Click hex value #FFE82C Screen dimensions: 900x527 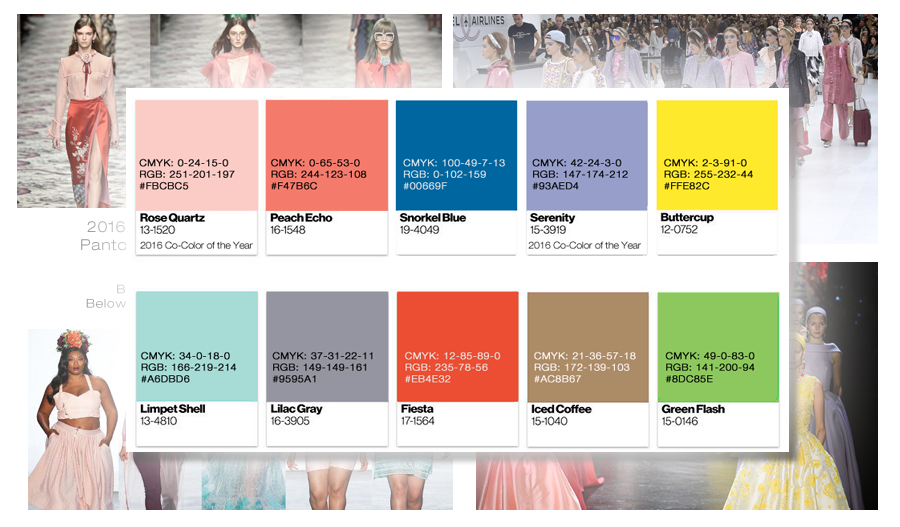[686, 186]
